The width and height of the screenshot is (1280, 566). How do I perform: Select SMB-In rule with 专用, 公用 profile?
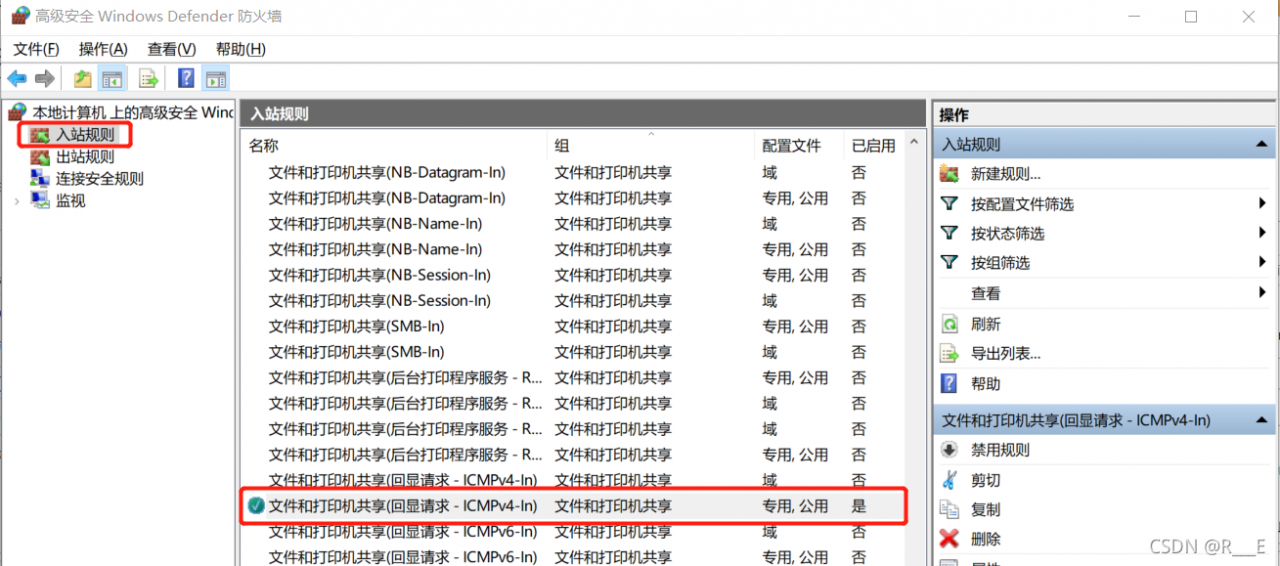[574, 326]
